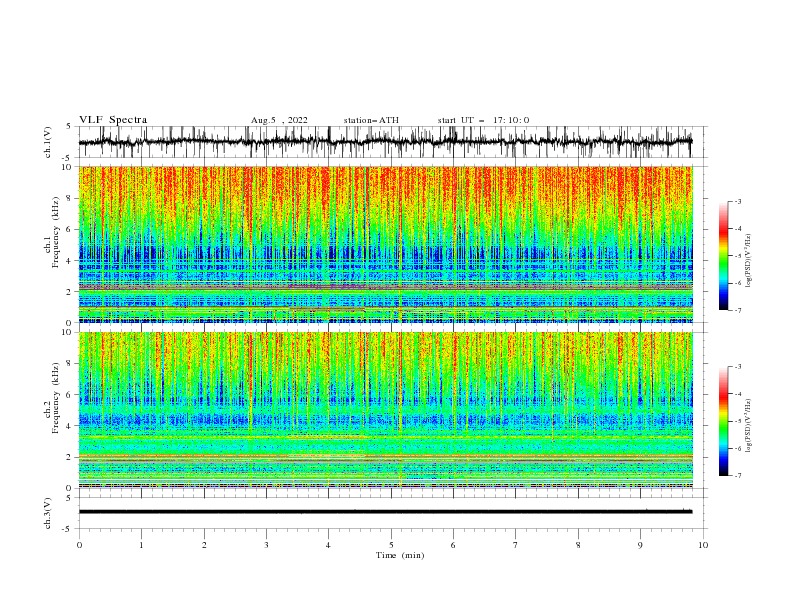Click the ch.2 spectrogram color scale bar
Image resolution: width=792 pixels, height=612 pixels.
723,421
